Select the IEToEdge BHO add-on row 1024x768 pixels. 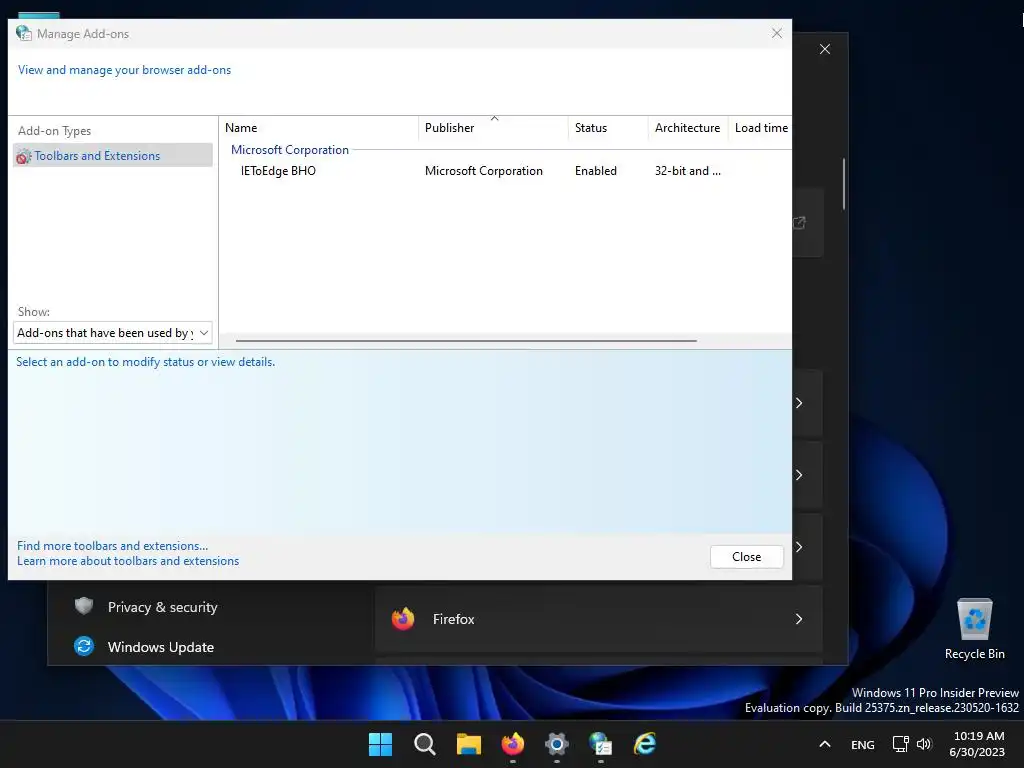[x=505, y=171]
